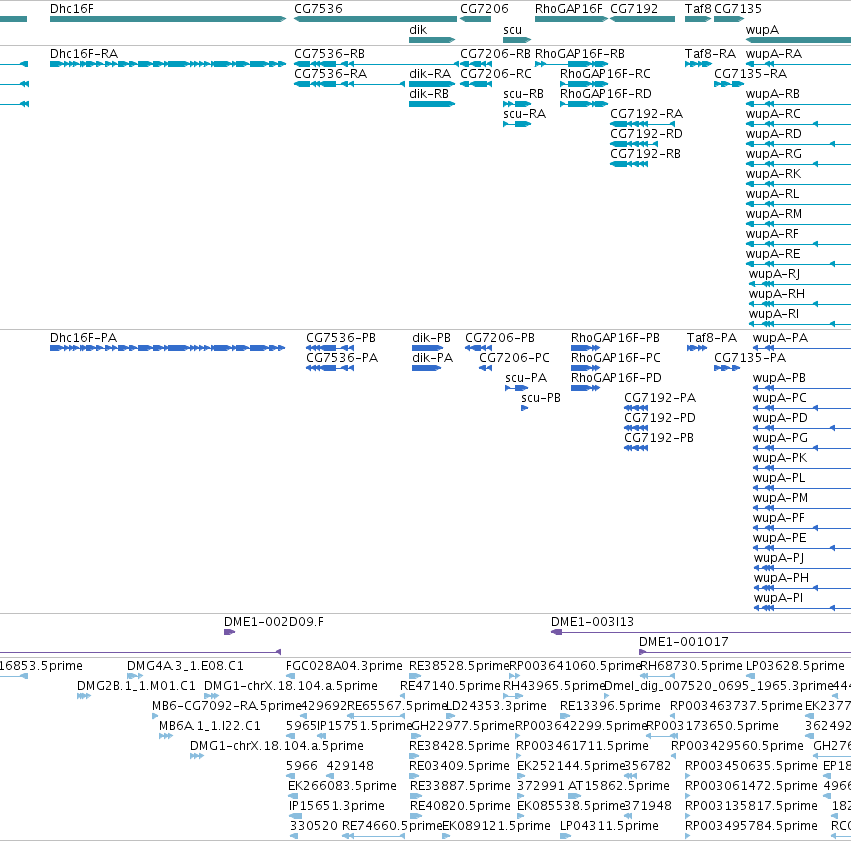Click the CG7536 gene feature
The width and height of the screenshot is (851, 841).
click(x=376, y=19)
